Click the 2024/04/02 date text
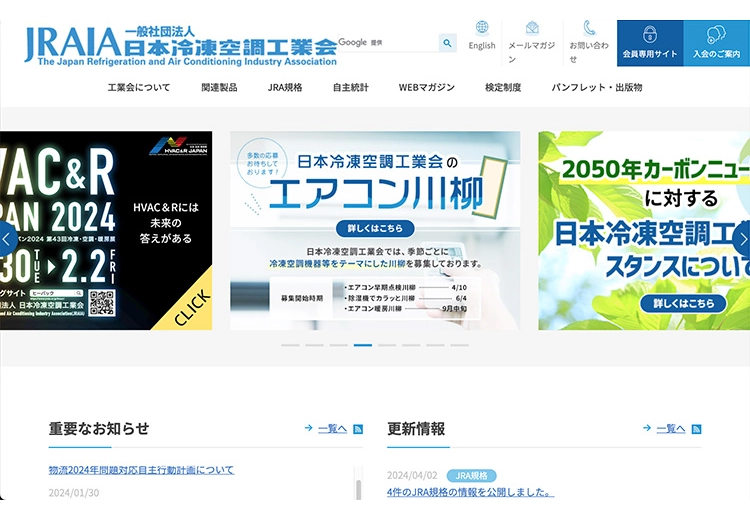The image size is (750, 520). [412, 476]
